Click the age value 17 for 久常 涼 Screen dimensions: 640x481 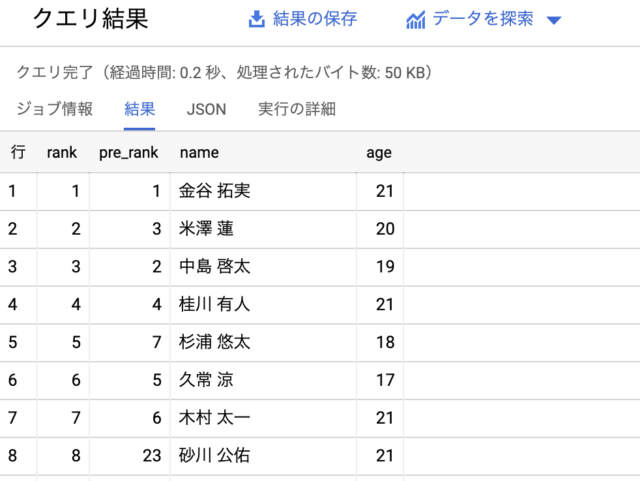tap(384, 381)
